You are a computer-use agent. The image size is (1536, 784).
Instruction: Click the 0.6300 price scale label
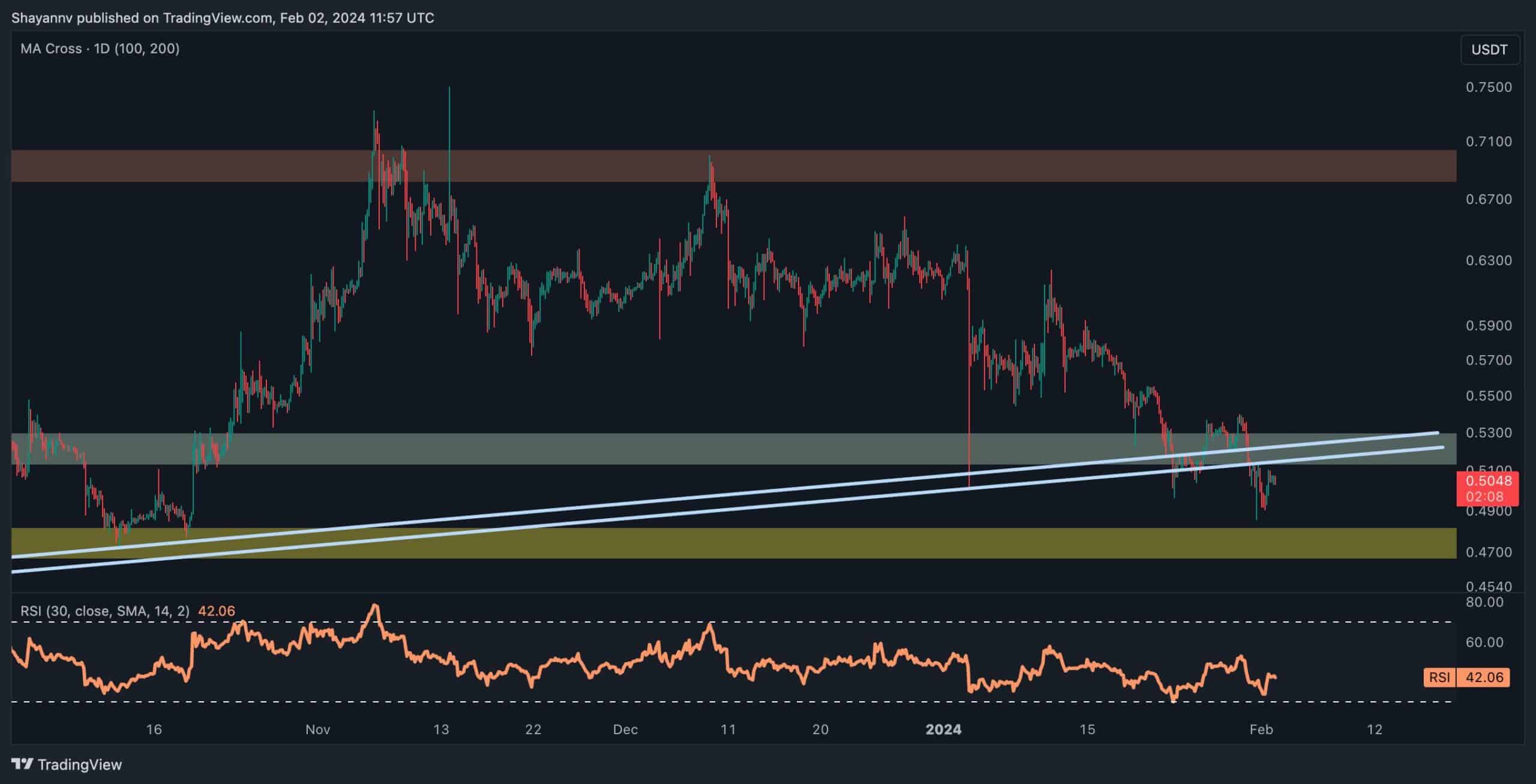pos(1489,261)
